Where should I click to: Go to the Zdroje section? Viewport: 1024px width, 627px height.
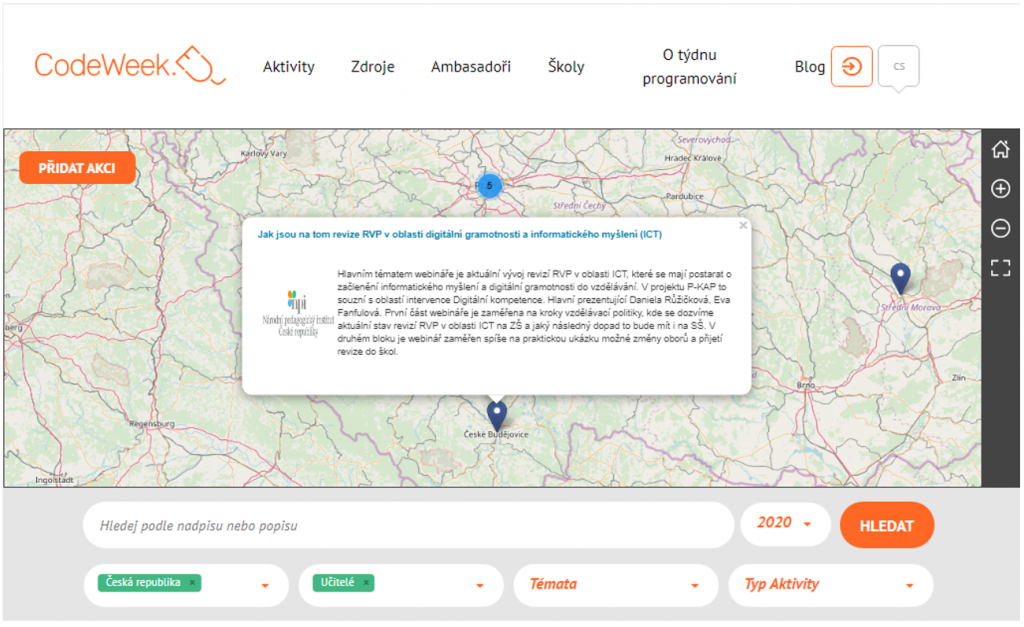coord(372,67)
